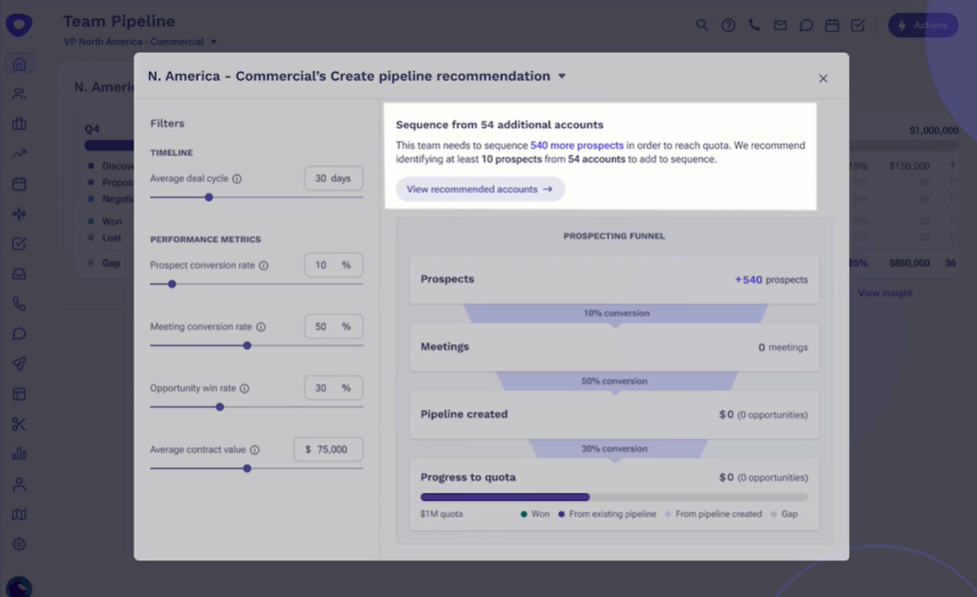Click View recommended accounts button
Image resolution: width=977 pixels, height=597 pixels.
coord(480,189)
